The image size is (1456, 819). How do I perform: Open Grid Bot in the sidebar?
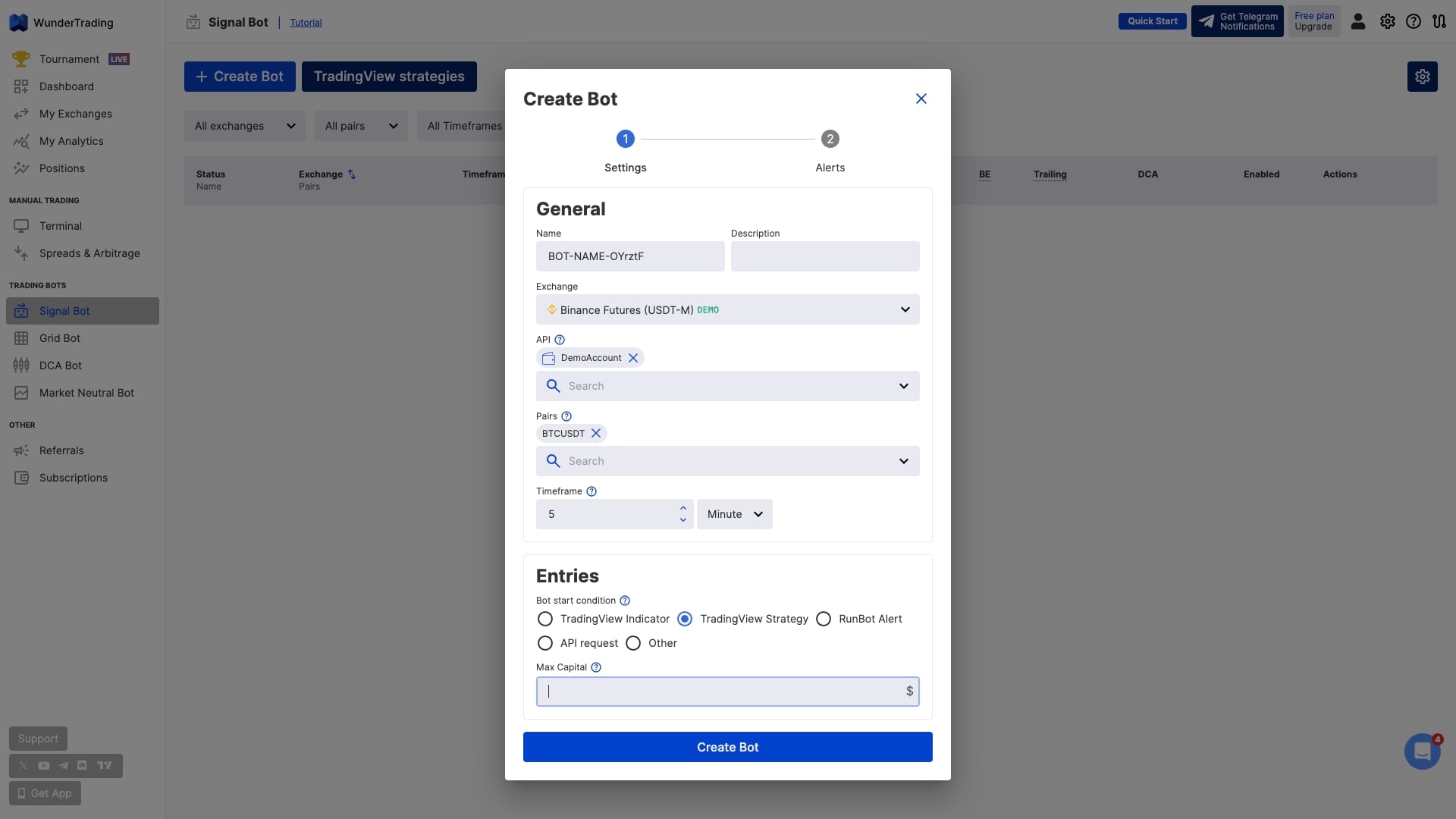pyautogui.click(x=60, y=338)
